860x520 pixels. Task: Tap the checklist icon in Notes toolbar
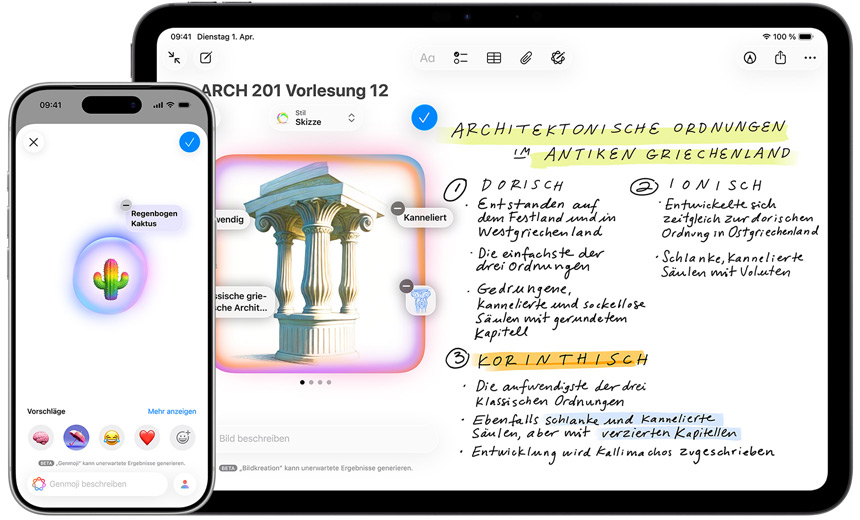pos(460,58)
